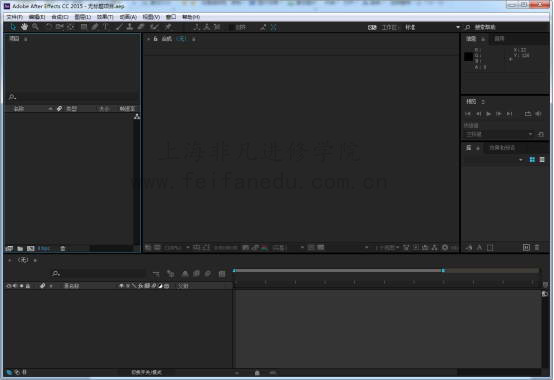Click the Project panel trash delete icon
Screen dimensions: 554x380
pos(63,249)
